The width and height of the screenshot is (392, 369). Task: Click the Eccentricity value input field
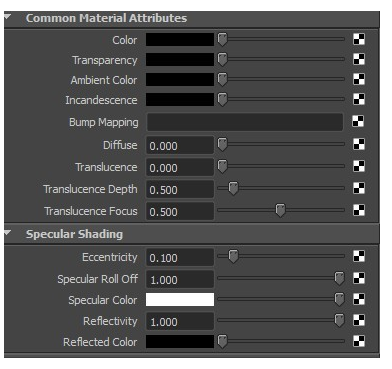click(180, 257)
